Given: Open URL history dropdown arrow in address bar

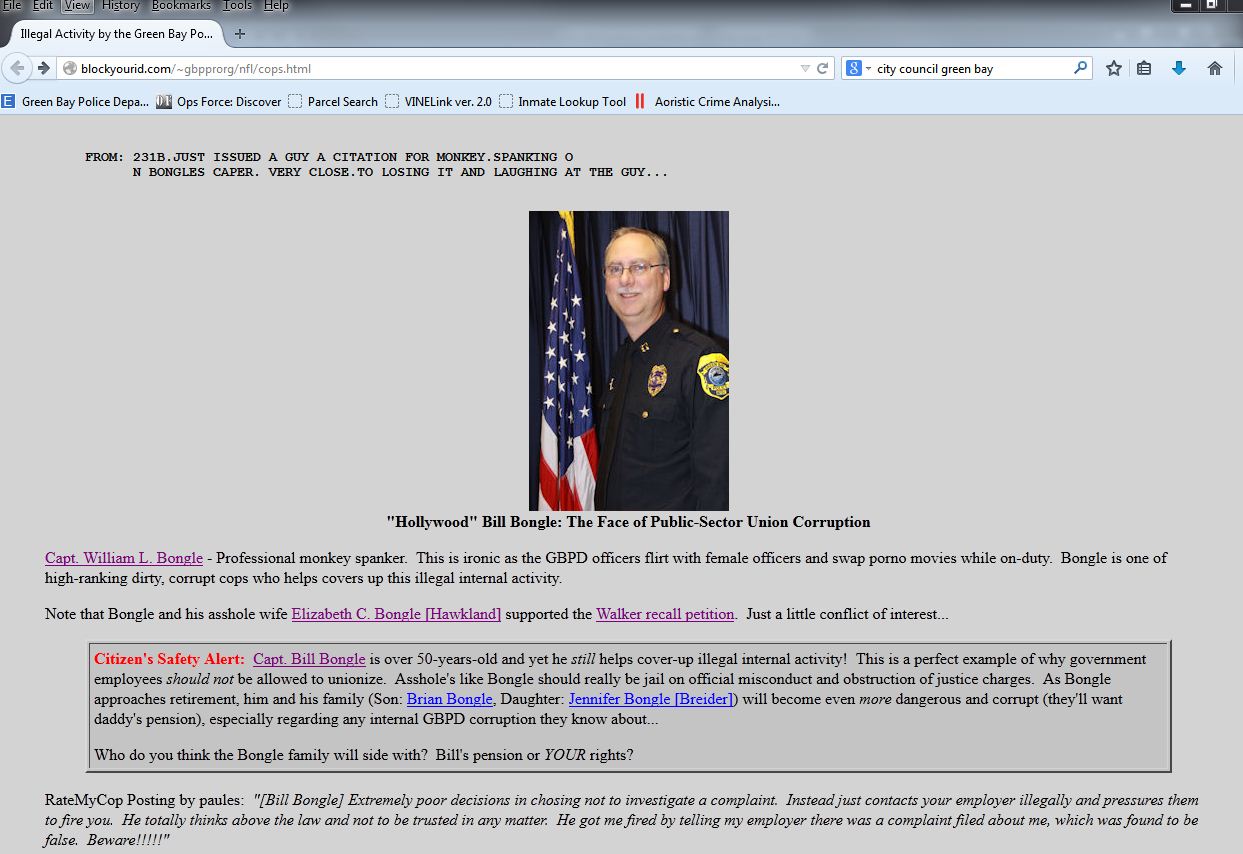Looking at the screenshot, I should pyautogui.click(x=805, y=69).
